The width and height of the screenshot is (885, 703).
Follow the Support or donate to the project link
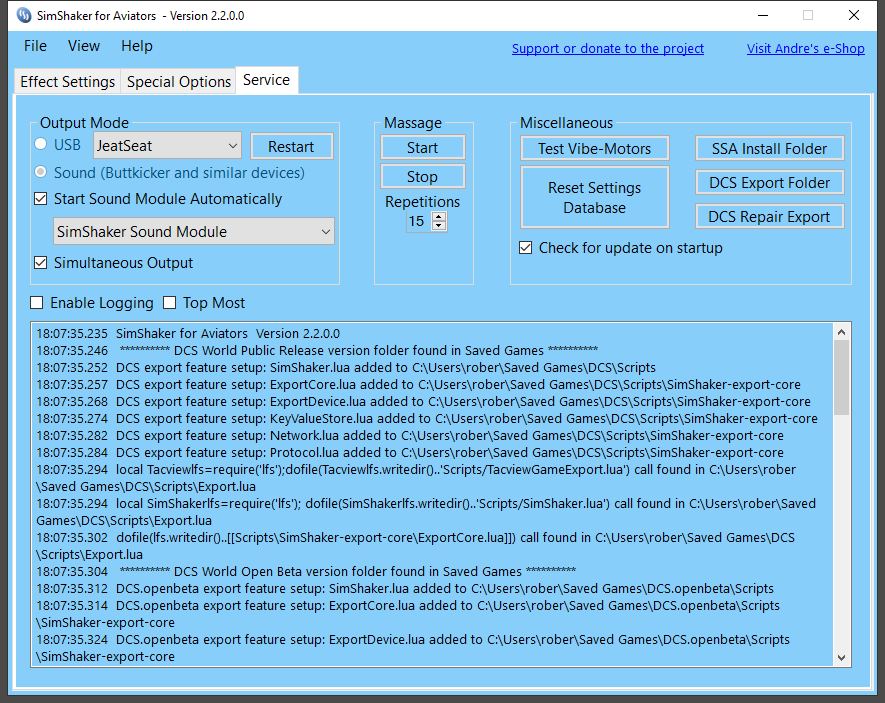[x=608, y=49]
